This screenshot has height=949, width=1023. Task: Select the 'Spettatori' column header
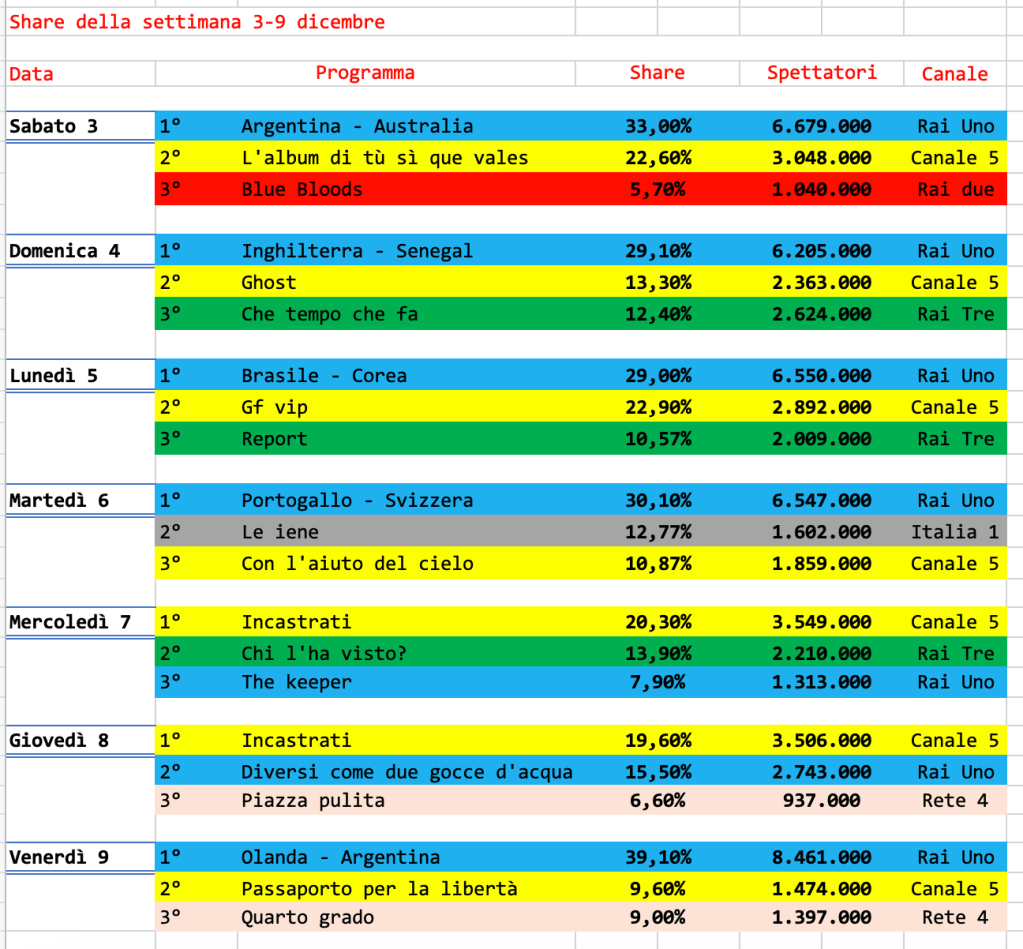[x=821, y=73]
